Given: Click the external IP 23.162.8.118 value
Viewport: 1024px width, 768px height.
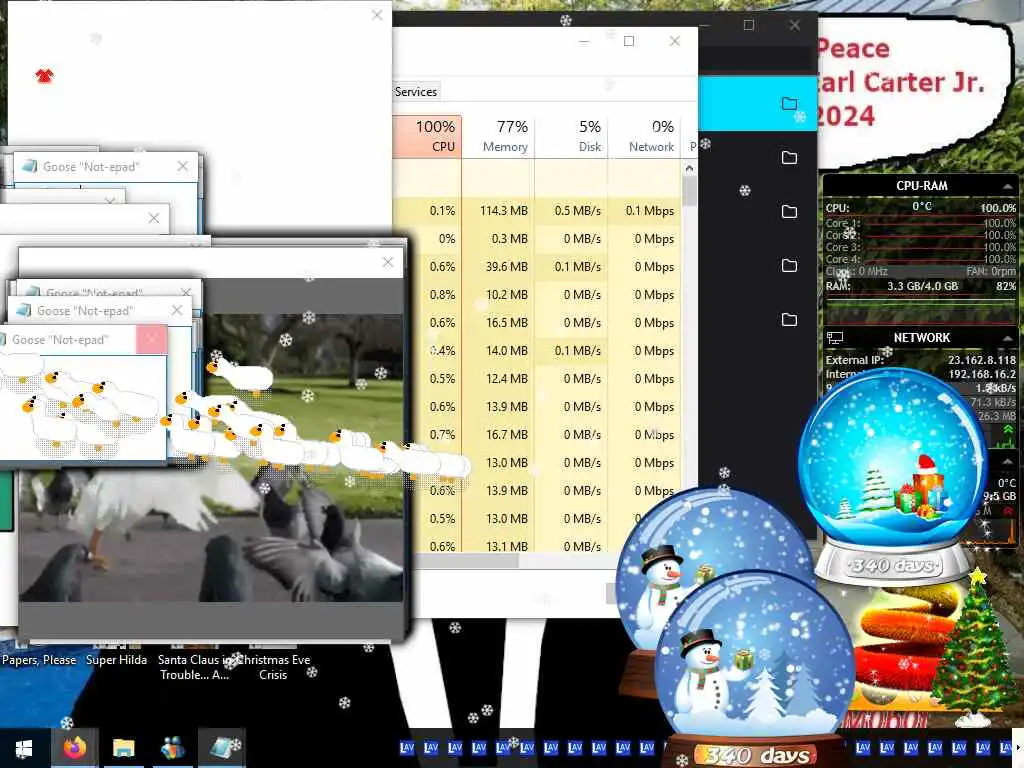Looking at the screenshot, I should 982,360.
